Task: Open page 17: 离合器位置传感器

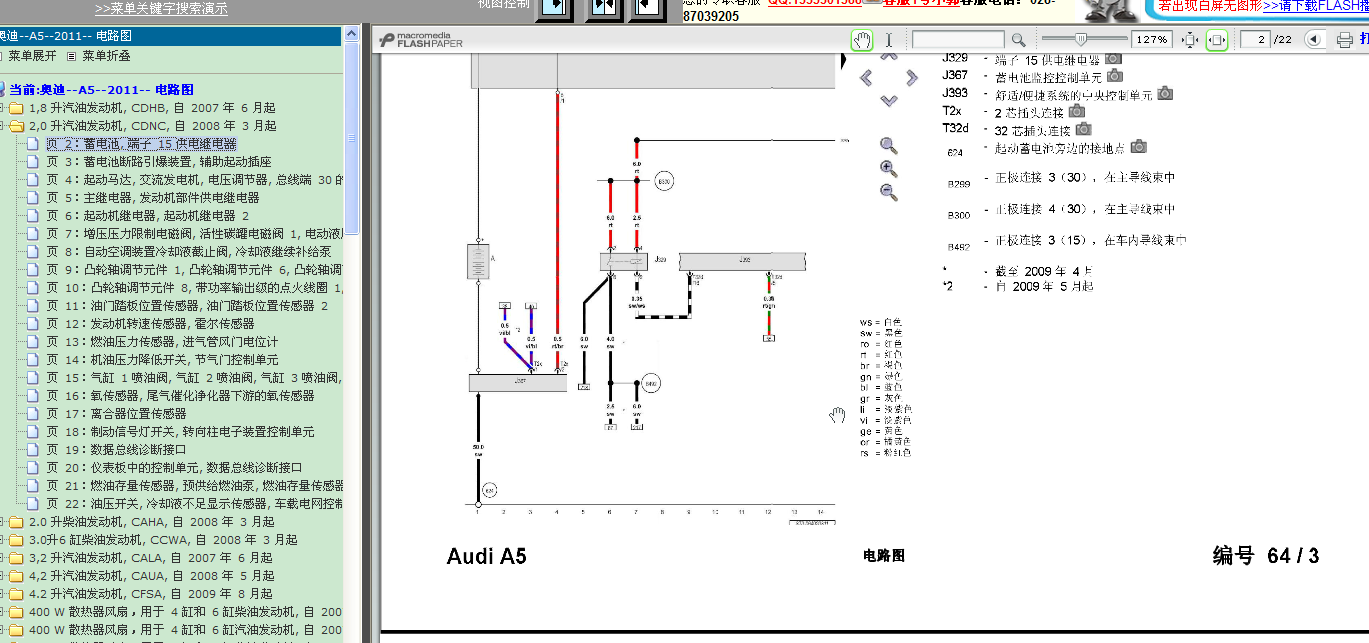Action: click(x=116, y=414)
